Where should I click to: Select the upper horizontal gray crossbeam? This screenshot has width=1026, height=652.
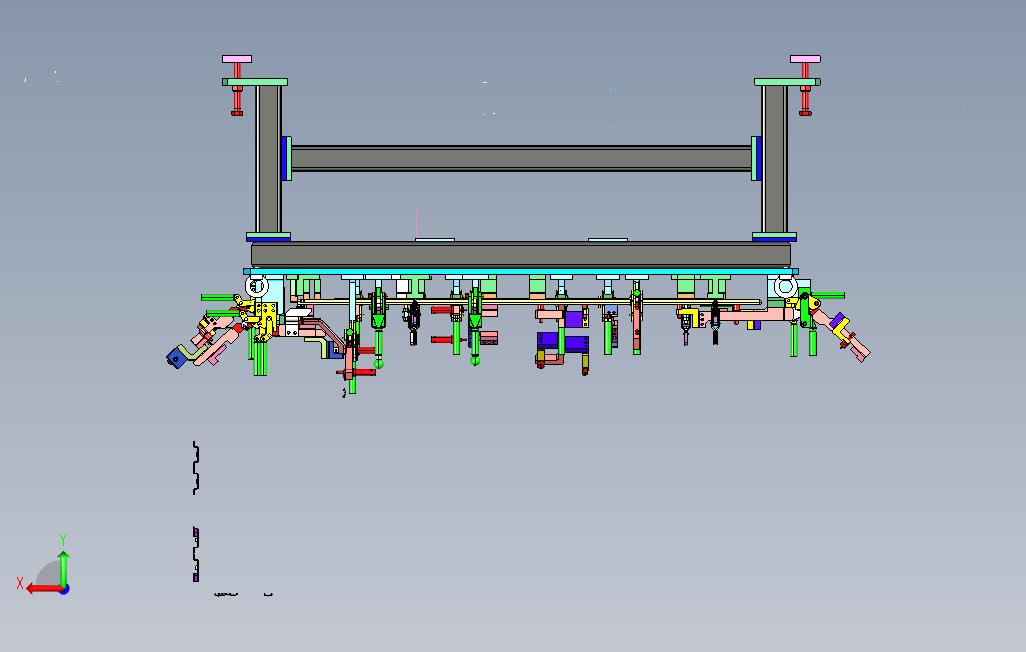[x=522, y=158]
